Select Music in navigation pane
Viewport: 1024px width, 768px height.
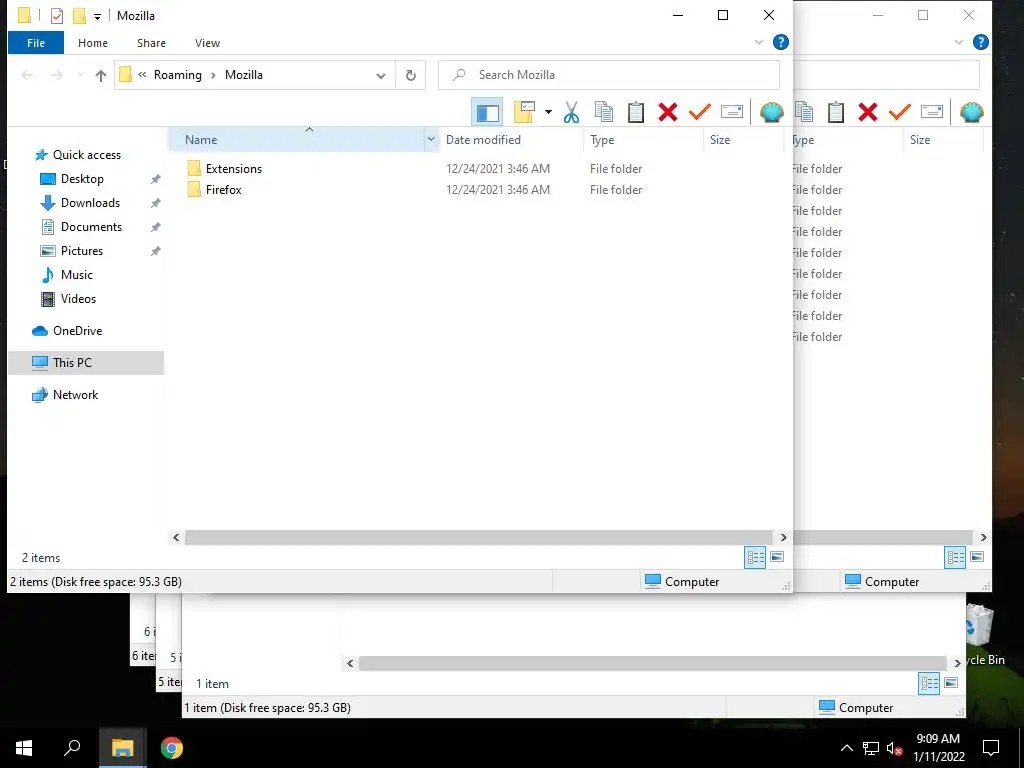click(x=76, y=275)
